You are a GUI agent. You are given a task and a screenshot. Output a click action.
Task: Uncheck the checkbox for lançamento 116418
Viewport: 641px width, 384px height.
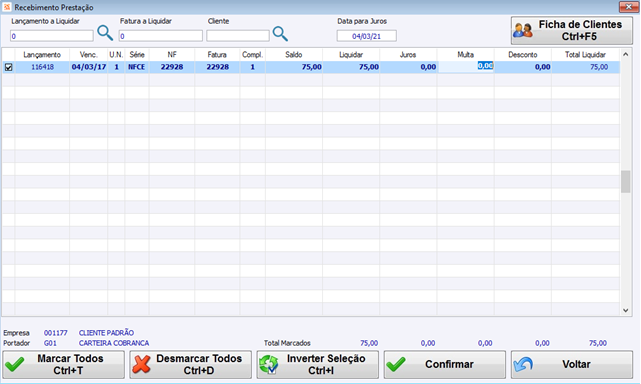[x=9, y=67]
